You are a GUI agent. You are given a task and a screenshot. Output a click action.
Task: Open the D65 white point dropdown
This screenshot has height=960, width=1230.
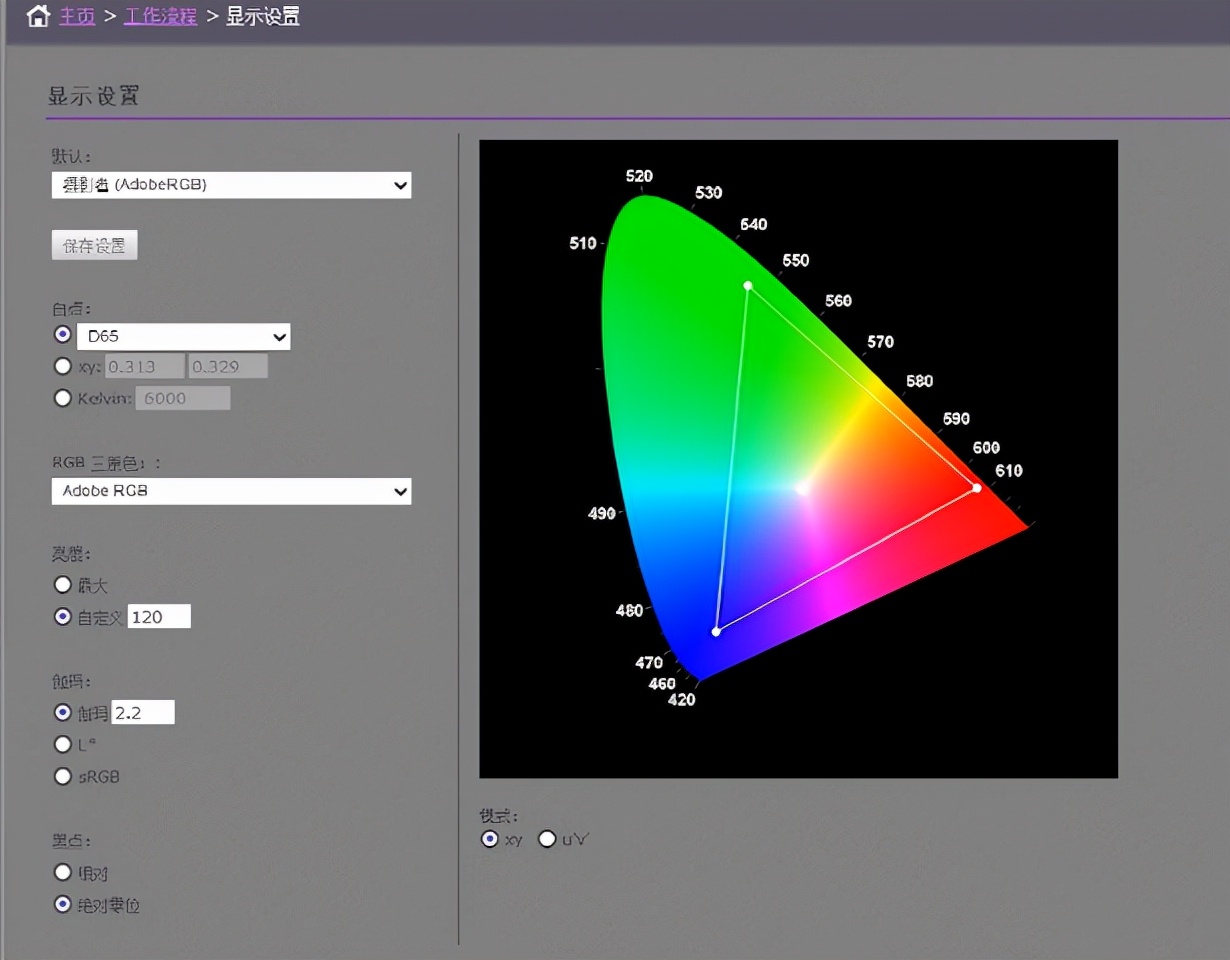tap(183, 336)
